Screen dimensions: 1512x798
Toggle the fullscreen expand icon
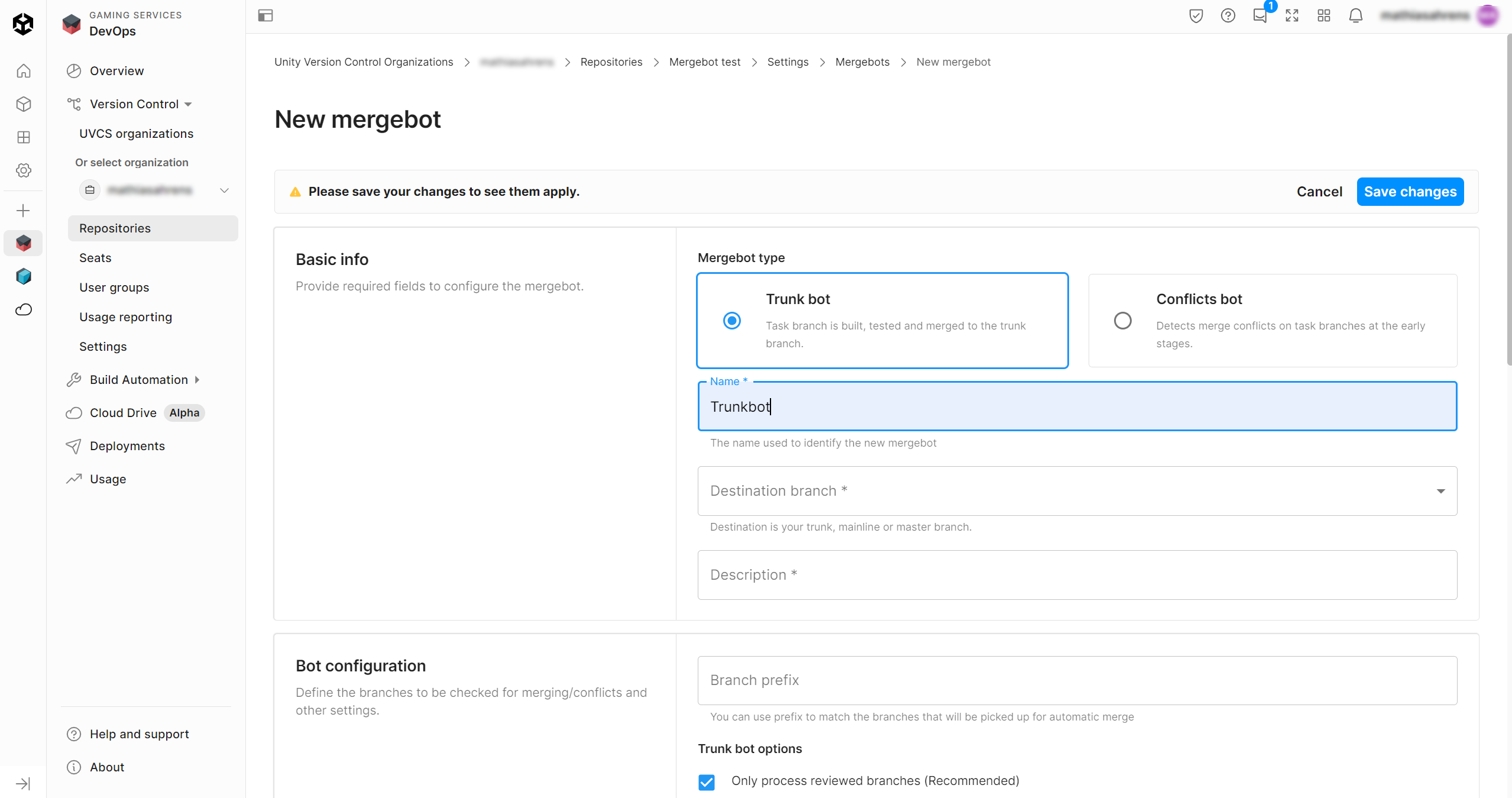[1291, 16]
